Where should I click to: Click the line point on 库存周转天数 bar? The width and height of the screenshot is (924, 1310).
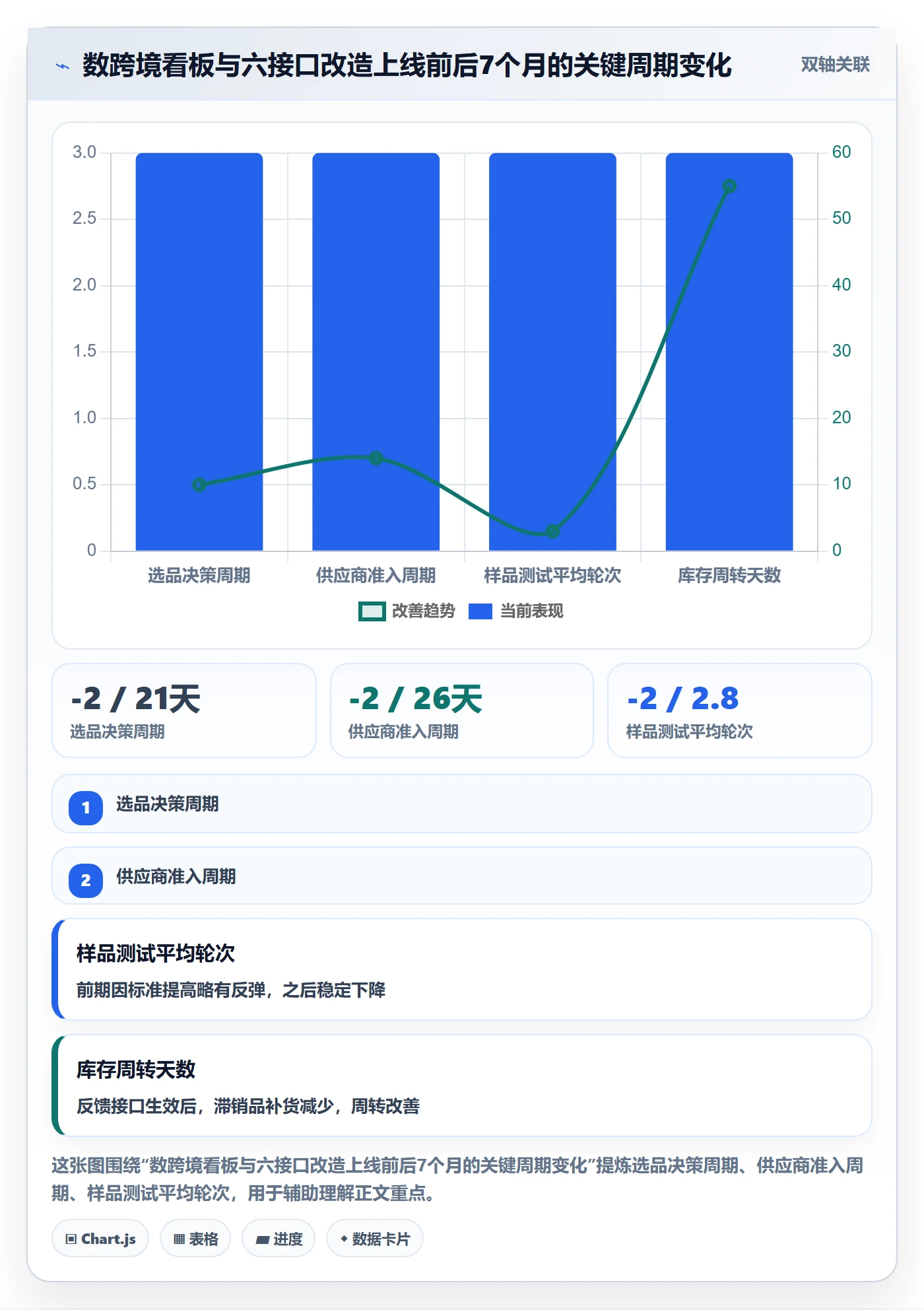729,186
